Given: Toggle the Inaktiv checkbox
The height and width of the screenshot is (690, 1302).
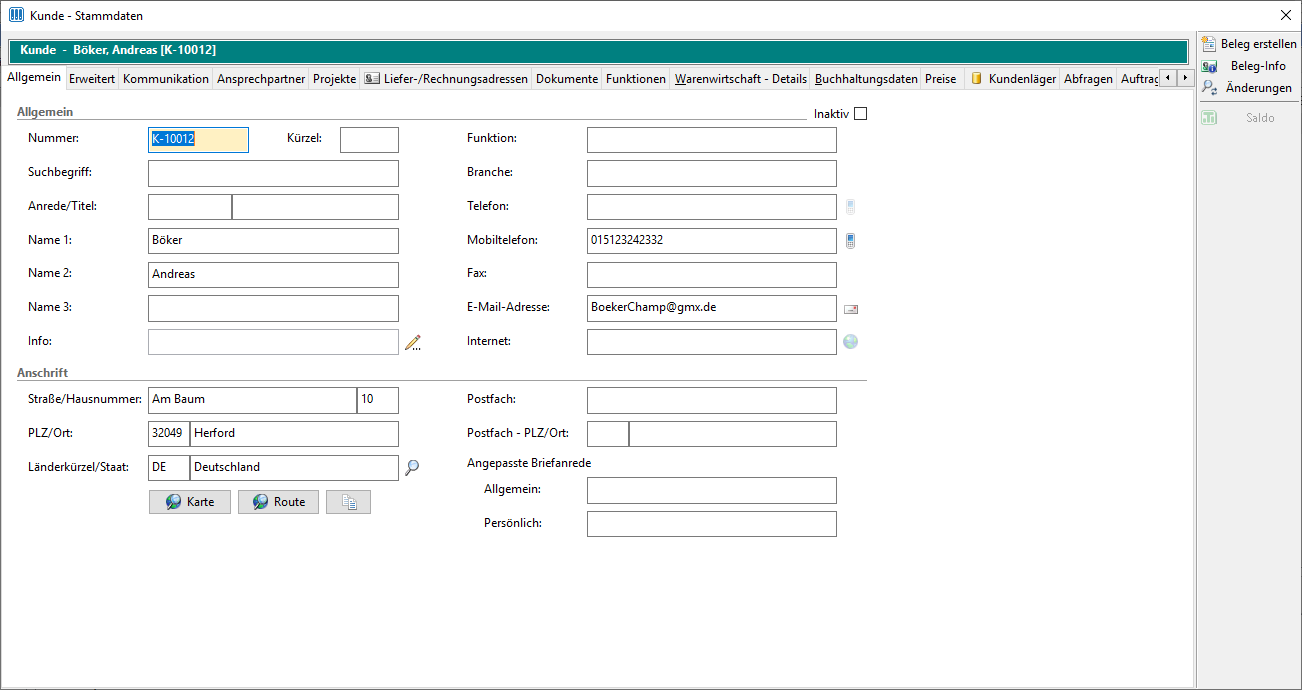Looking at the screenshot, I should coord(860,113).
